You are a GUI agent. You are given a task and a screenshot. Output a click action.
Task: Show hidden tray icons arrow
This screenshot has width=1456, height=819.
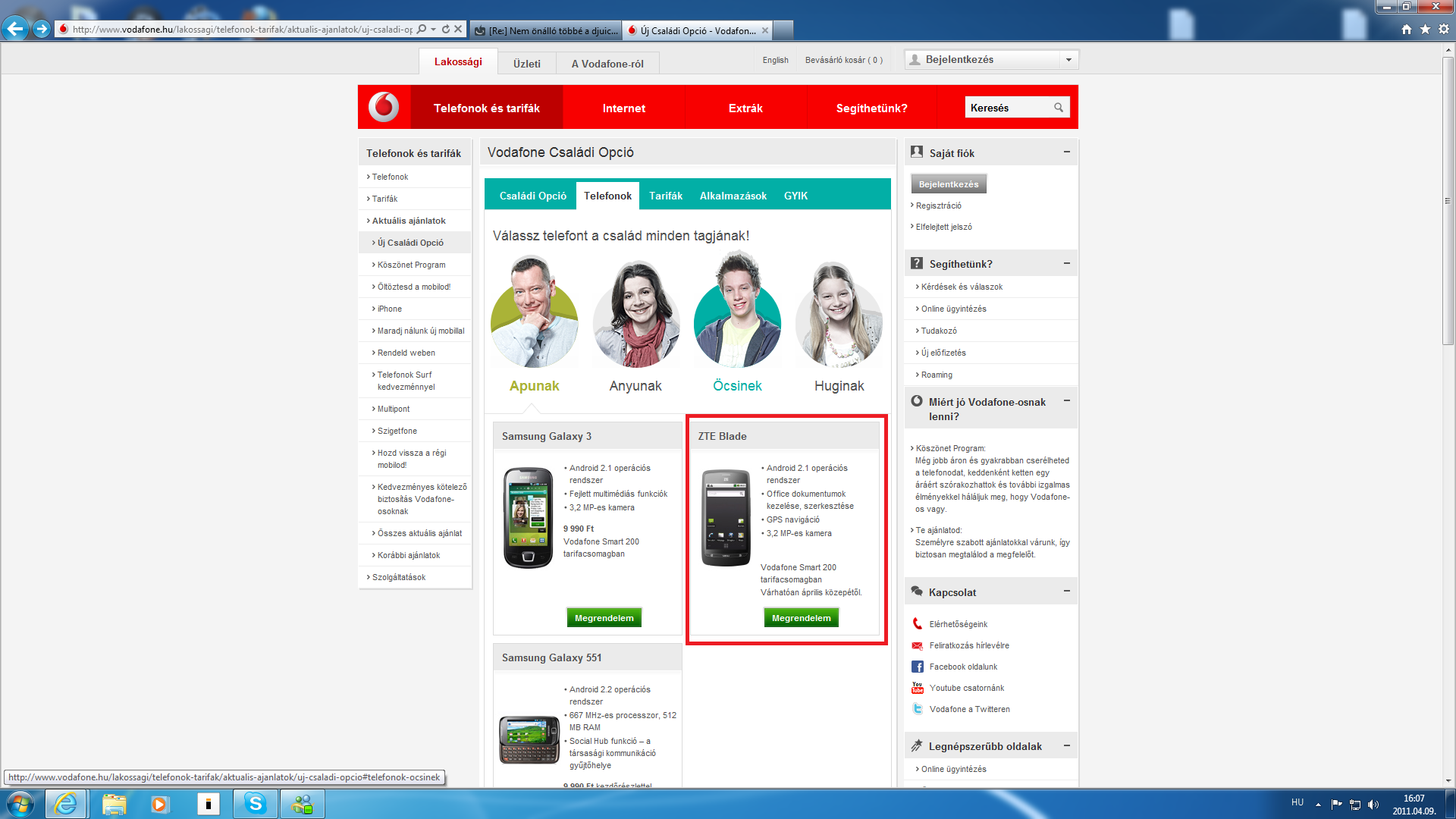1318,804
